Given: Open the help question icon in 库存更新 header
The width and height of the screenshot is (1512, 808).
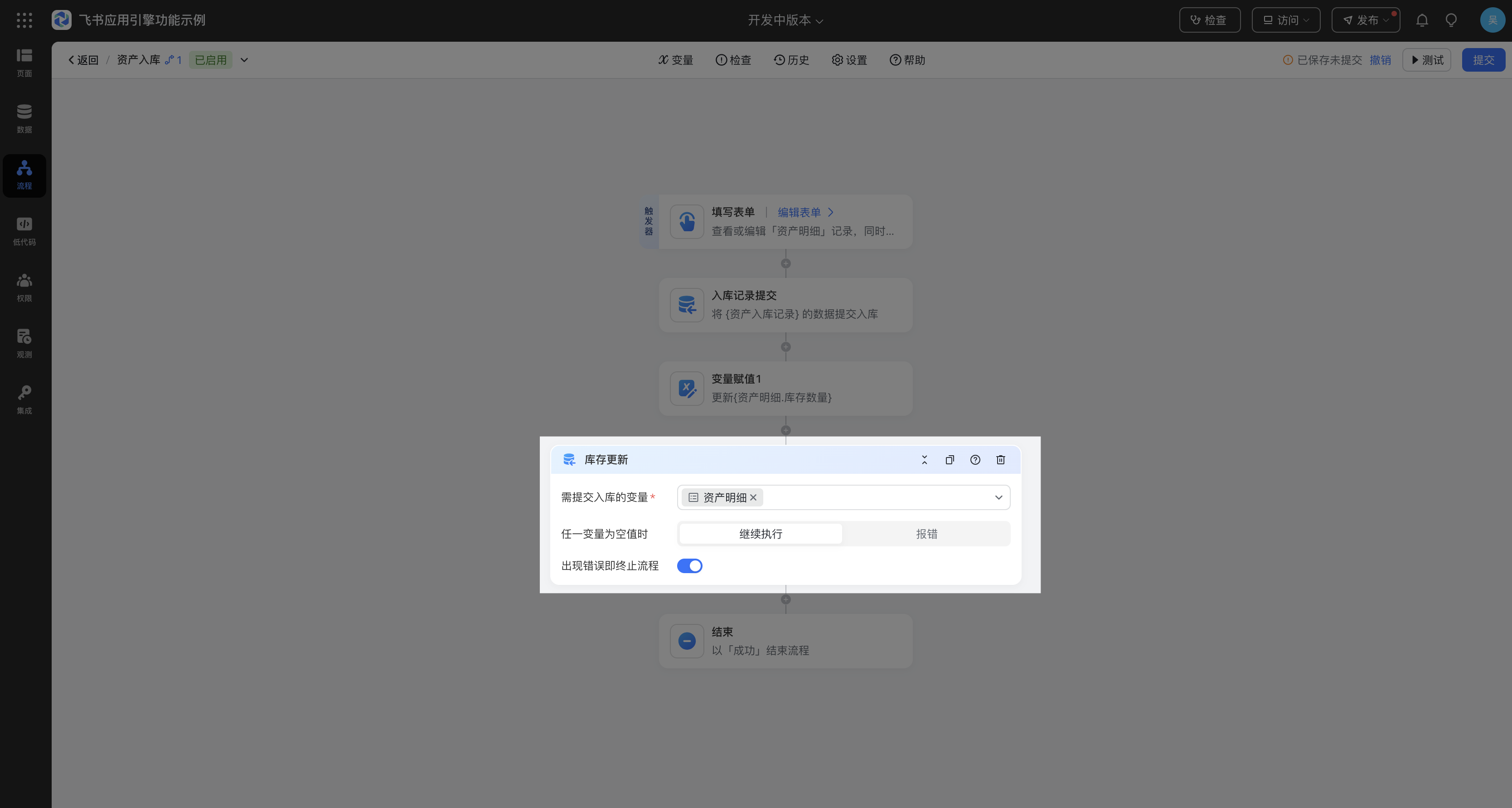Looking at the screenshot, I should tap(975, 460).
